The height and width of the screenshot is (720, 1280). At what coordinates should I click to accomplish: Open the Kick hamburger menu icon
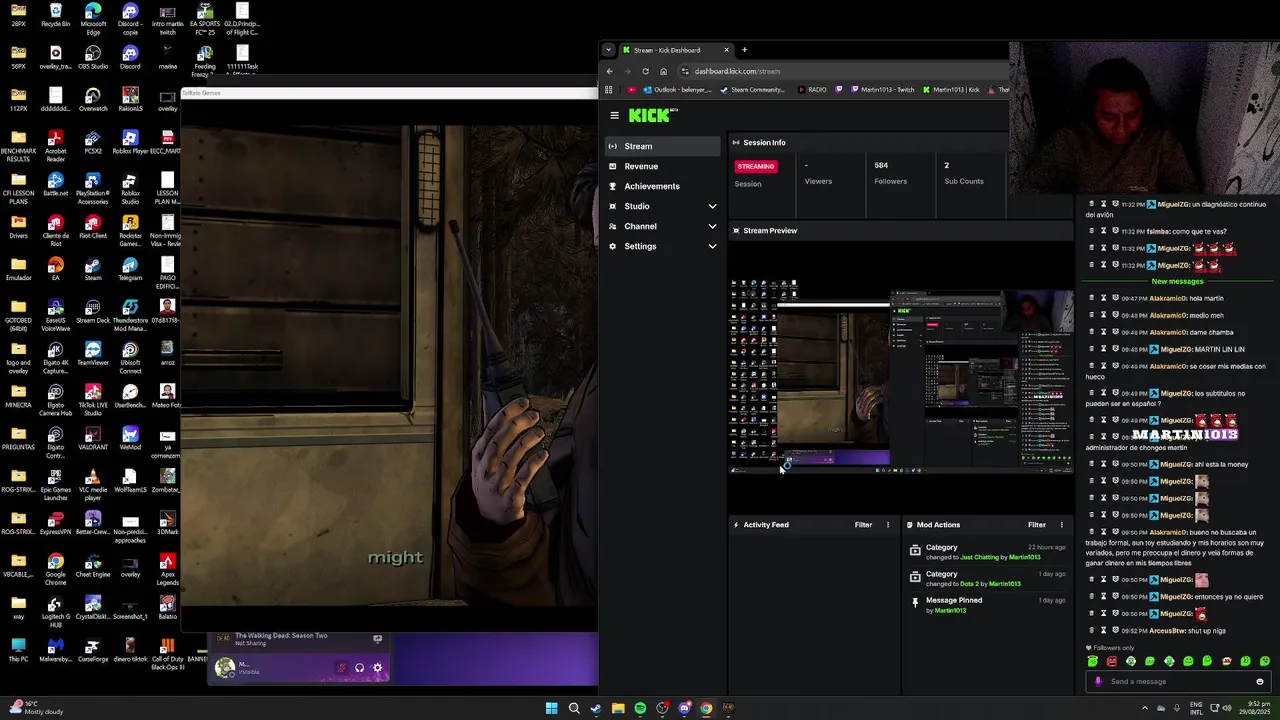[614, 115]
